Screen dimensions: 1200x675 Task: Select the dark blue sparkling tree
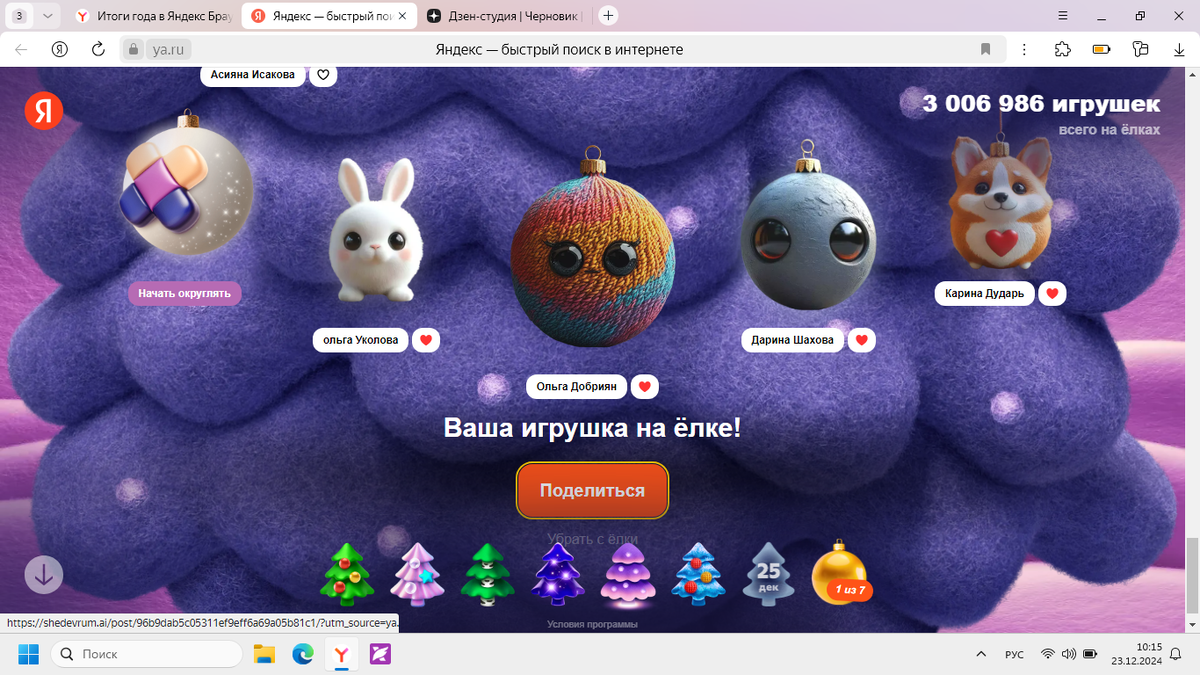[x=557, y=574]
